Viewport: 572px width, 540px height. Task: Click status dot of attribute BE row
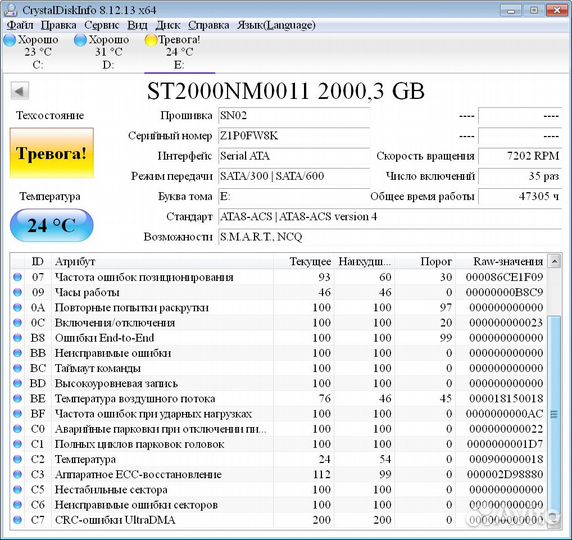[18, 398]
